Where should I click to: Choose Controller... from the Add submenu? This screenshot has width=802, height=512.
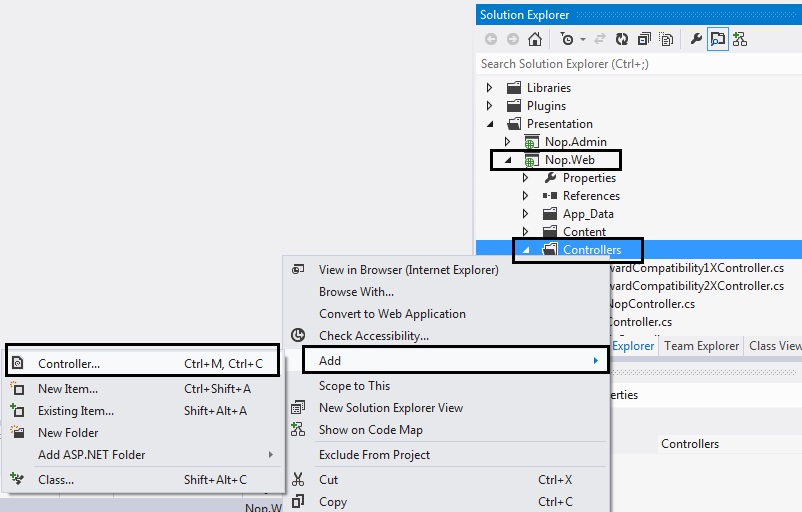click(68, 364)
